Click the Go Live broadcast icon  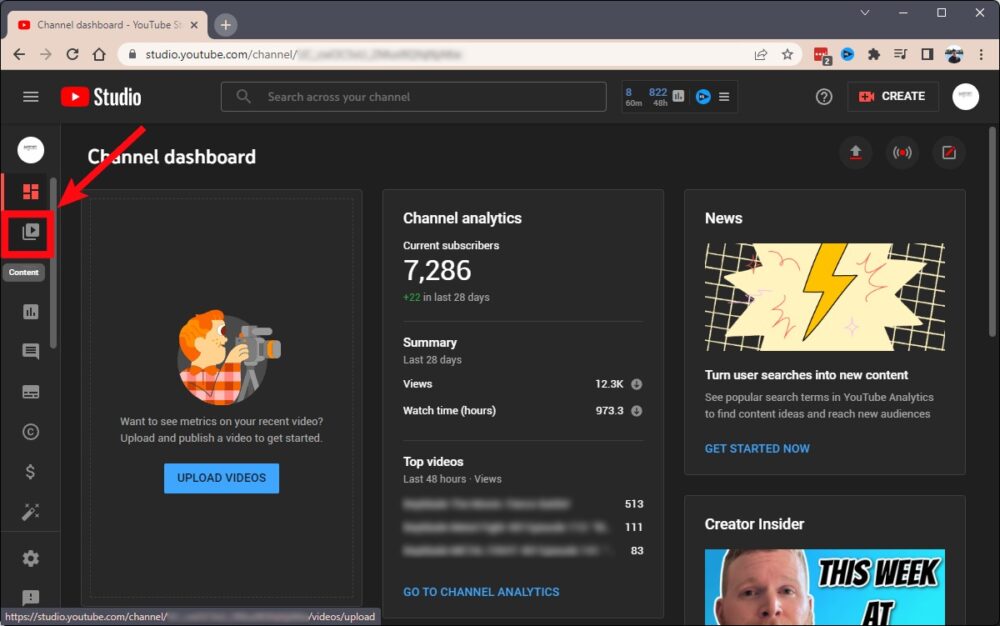point(902,153)
